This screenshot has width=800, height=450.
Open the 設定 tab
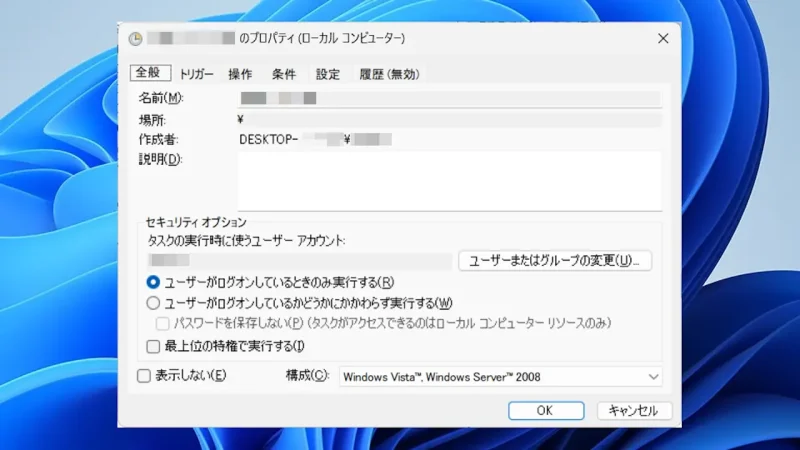coord(328,74)
